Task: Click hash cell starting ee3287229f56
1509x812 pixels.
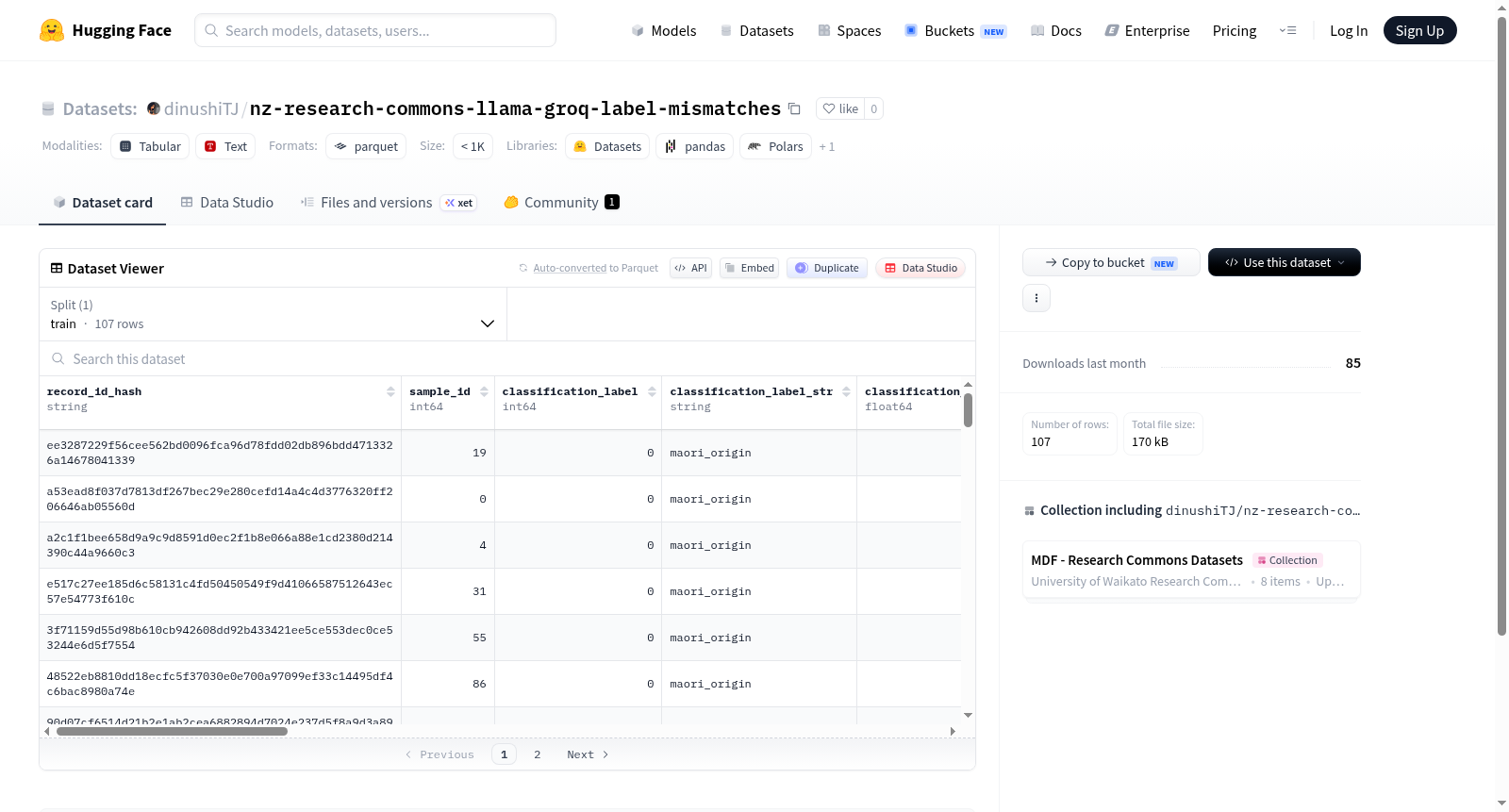Action: pyautogui.click(x=220, y=453)
